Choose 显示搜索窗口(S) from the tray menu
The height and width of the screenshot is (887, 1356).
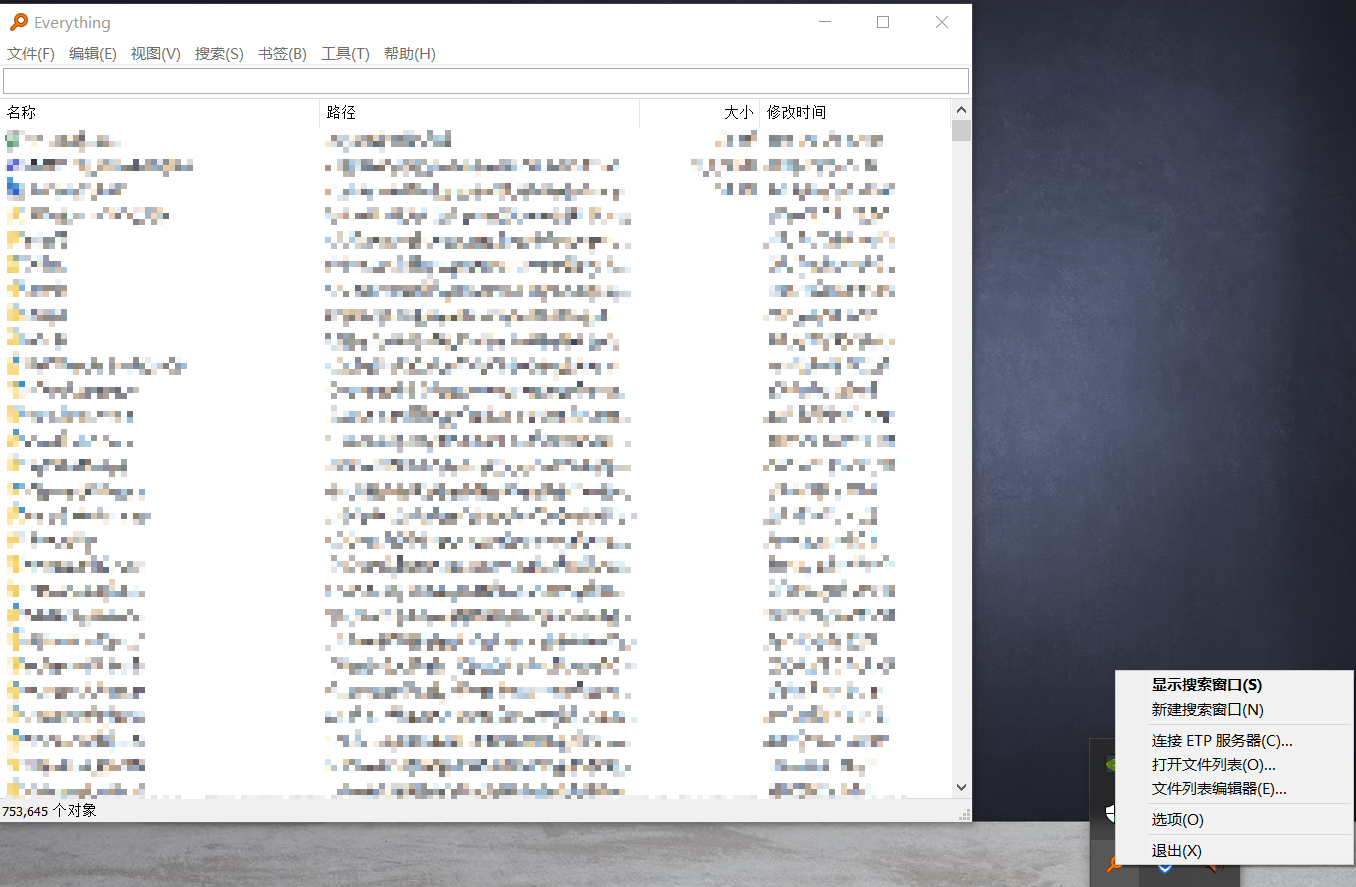pos(1206,685)
